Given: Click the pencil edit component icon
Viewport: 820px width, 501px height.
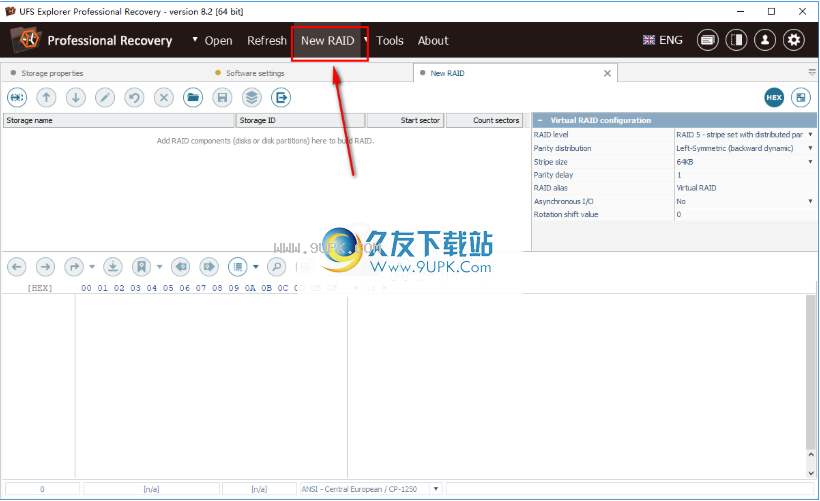Looking at the screenshot, I should click(105, 97).
